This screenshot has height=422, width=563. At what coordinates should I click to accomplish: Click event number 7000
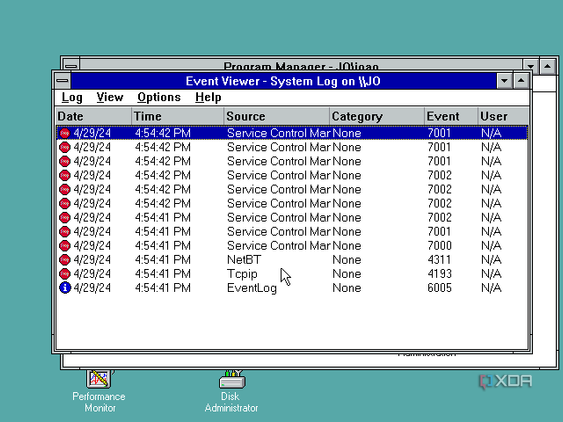[x=439, y=246]
